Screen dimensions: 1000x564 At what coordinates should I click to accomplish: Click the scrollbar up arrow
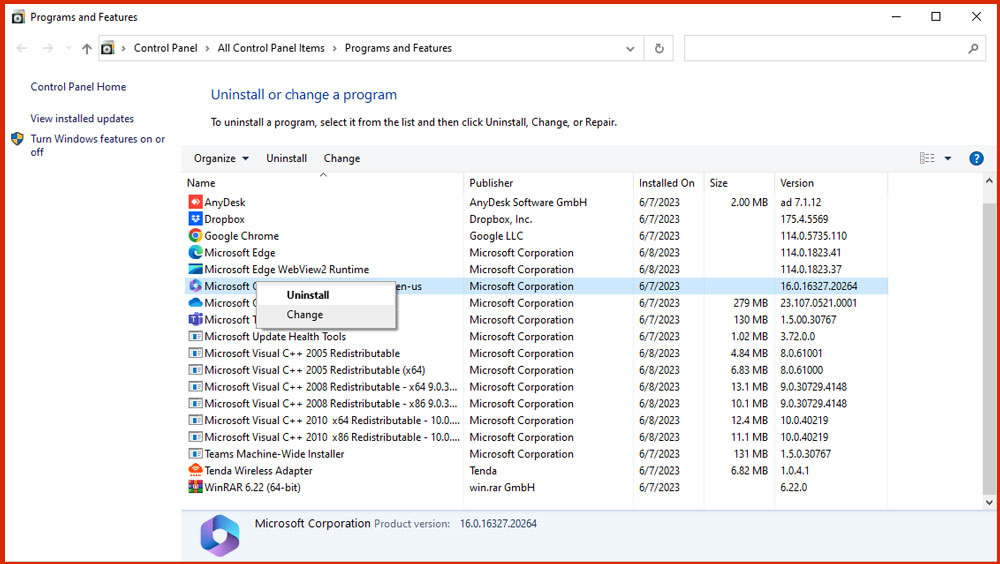coord(989,182)
